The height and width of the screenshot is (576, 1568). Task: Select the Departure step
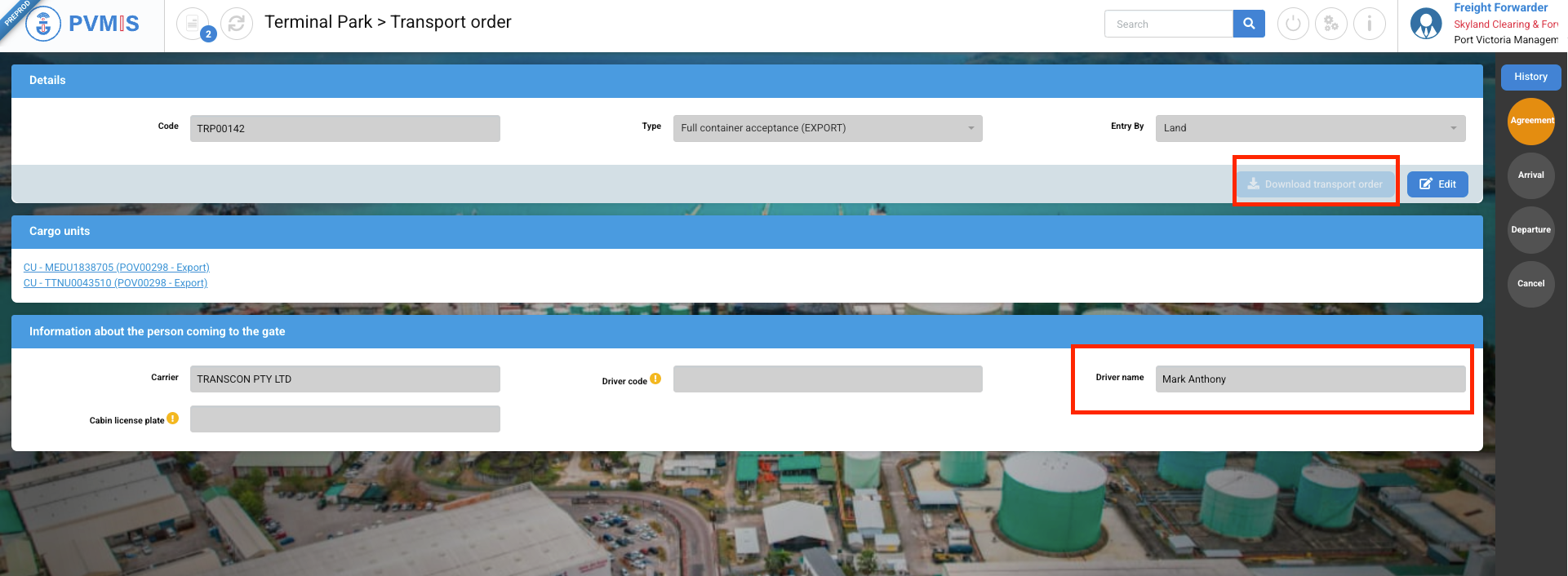[x=1531, y=230]
